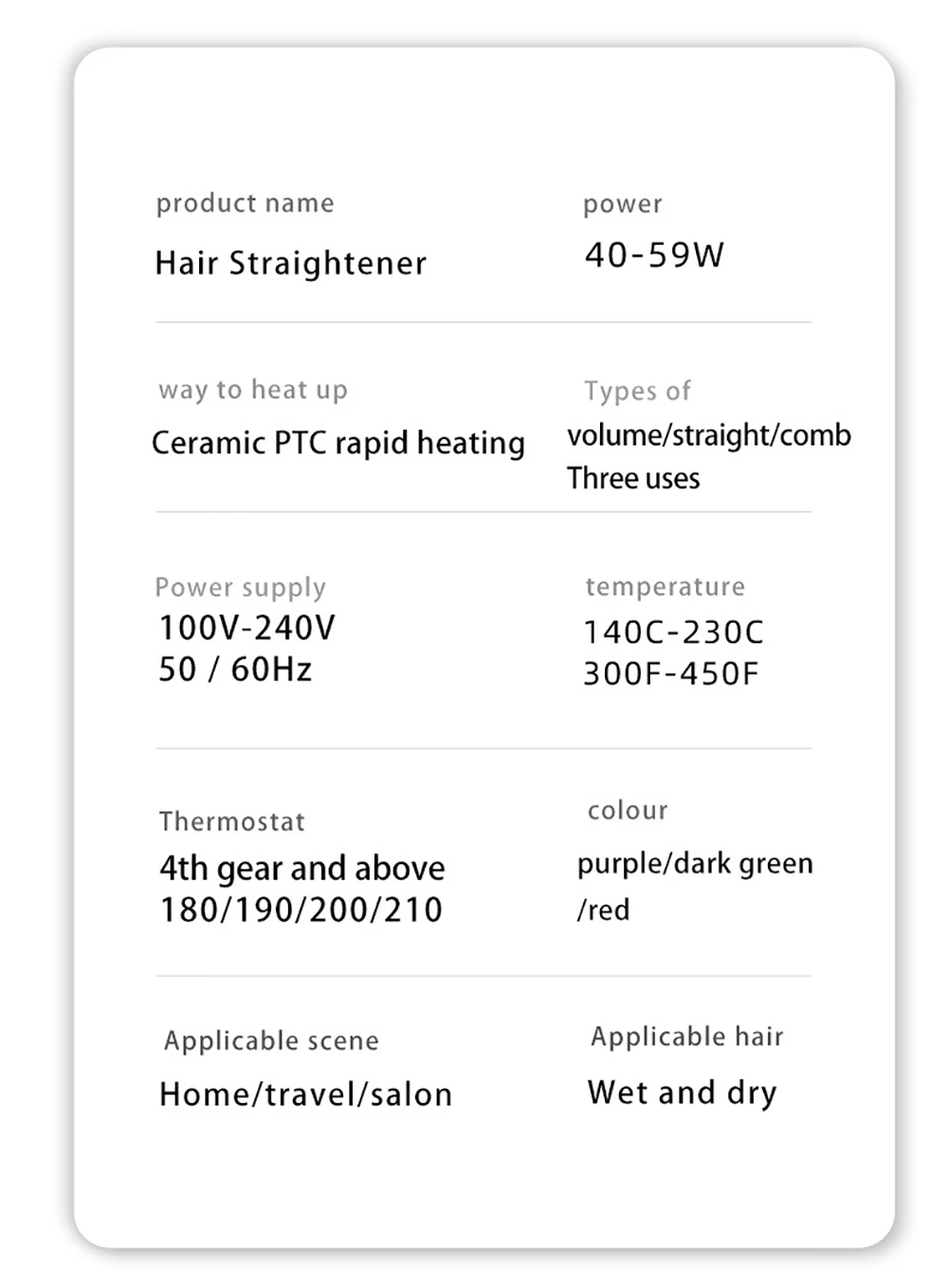Select the '100V-240V' value
The width and height of the screenshot is (948, 1288).
tap(247, 628)
